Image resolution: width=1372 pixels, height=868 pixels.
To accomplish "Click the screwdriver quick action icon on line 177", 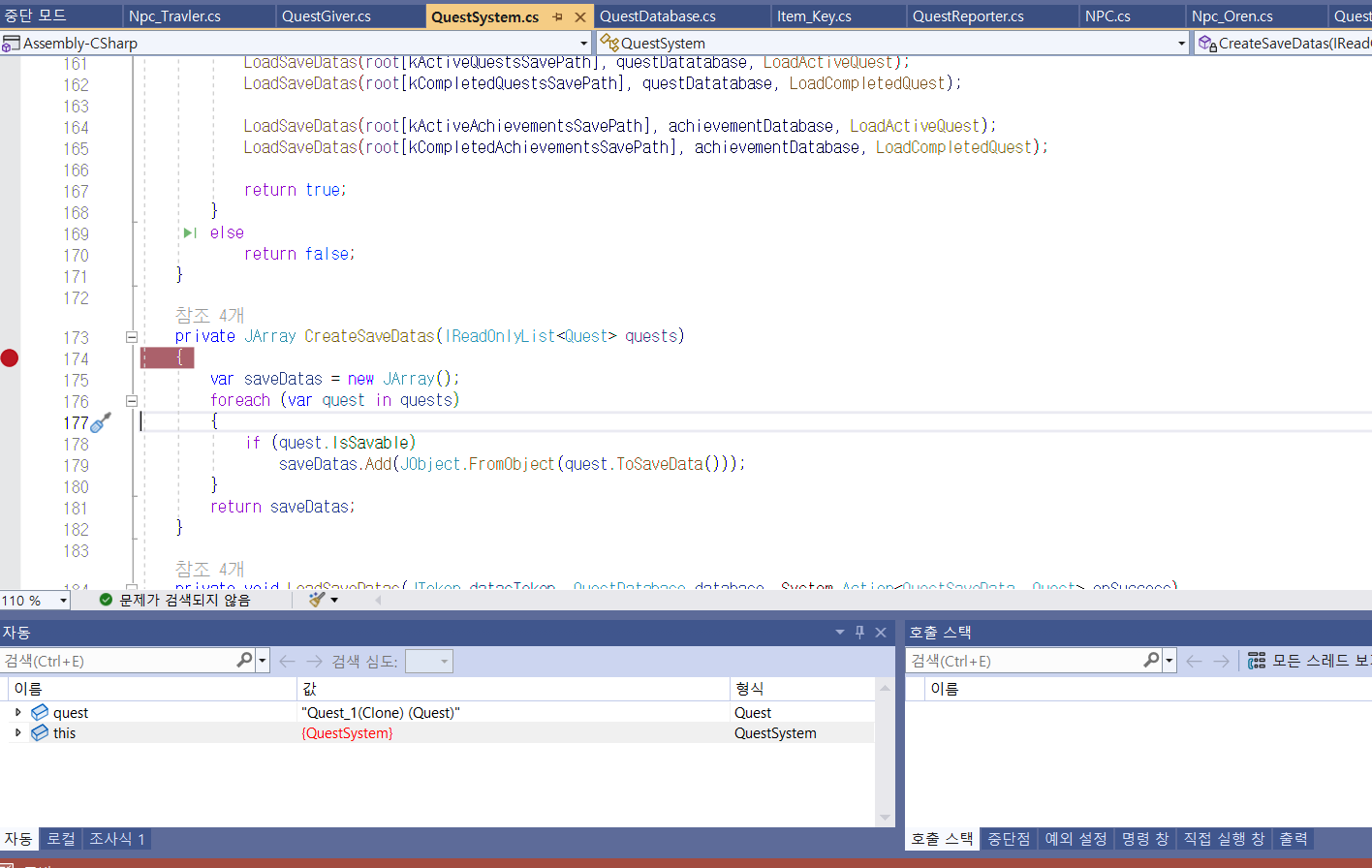I will 101,422.
